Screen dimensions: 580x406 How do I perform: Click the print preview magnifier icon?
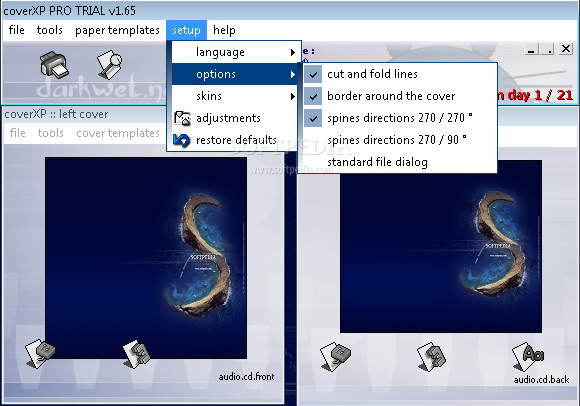pos(109,65)
